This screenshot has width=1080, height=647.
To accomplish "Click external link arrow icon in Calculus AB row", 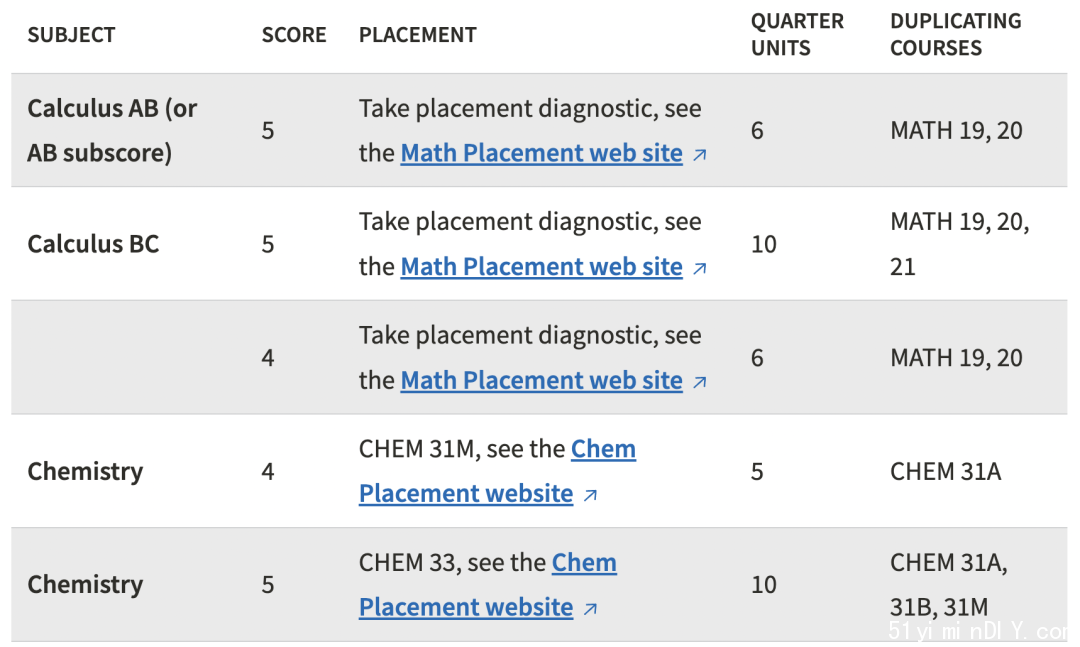I will tap(699, 156).
